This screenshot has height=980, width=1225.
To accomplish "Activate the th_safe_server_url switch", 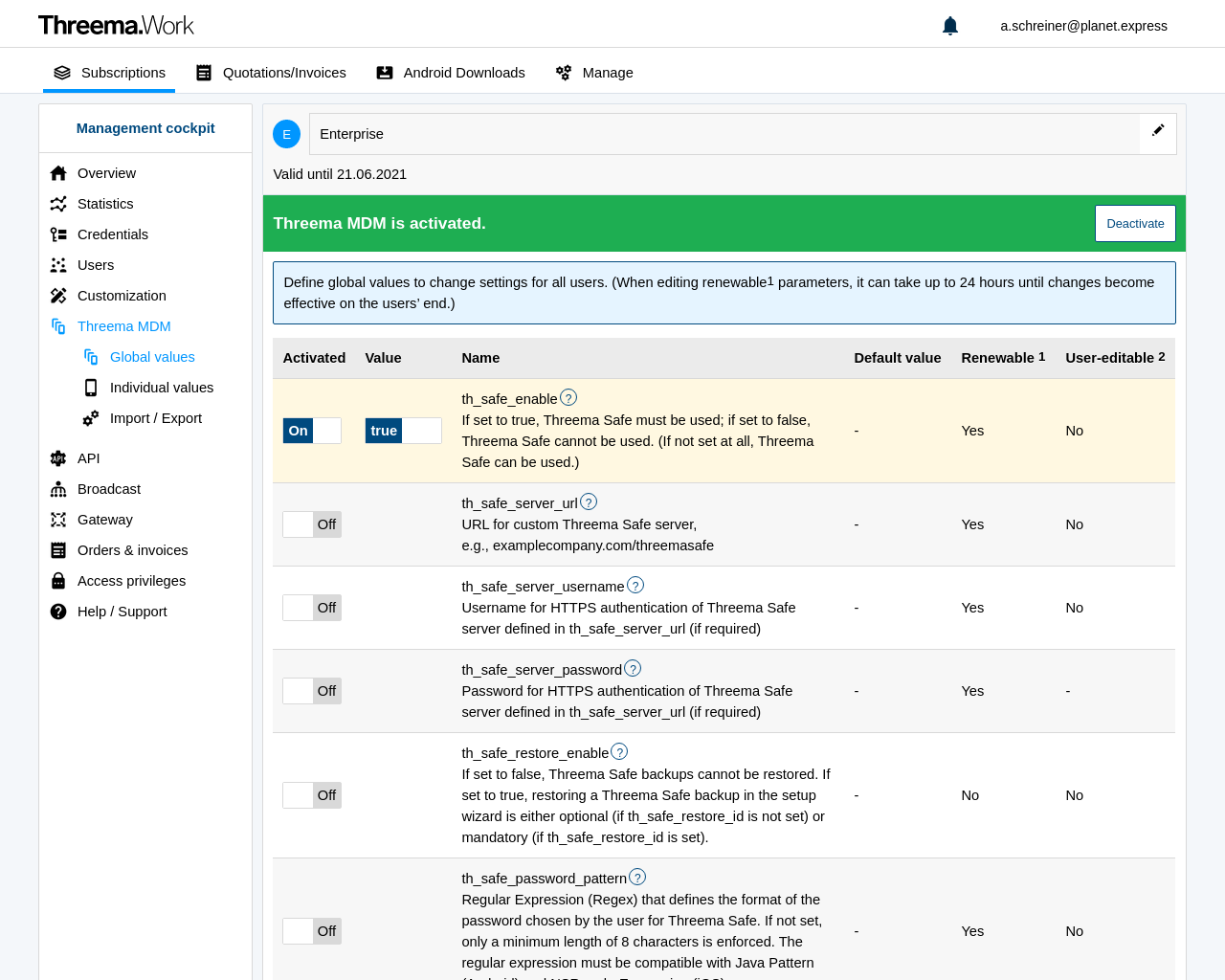I will tap(312, 524).
